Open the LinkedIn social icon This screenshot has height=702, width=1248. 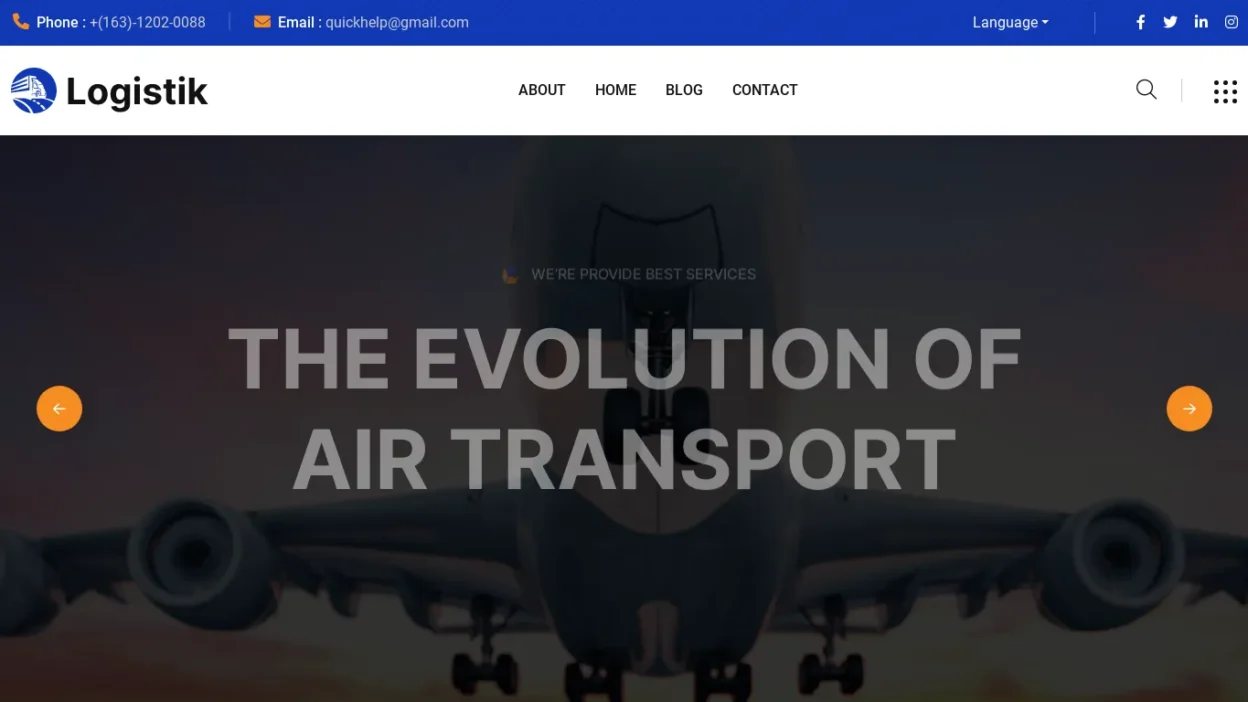(1201, 22)
